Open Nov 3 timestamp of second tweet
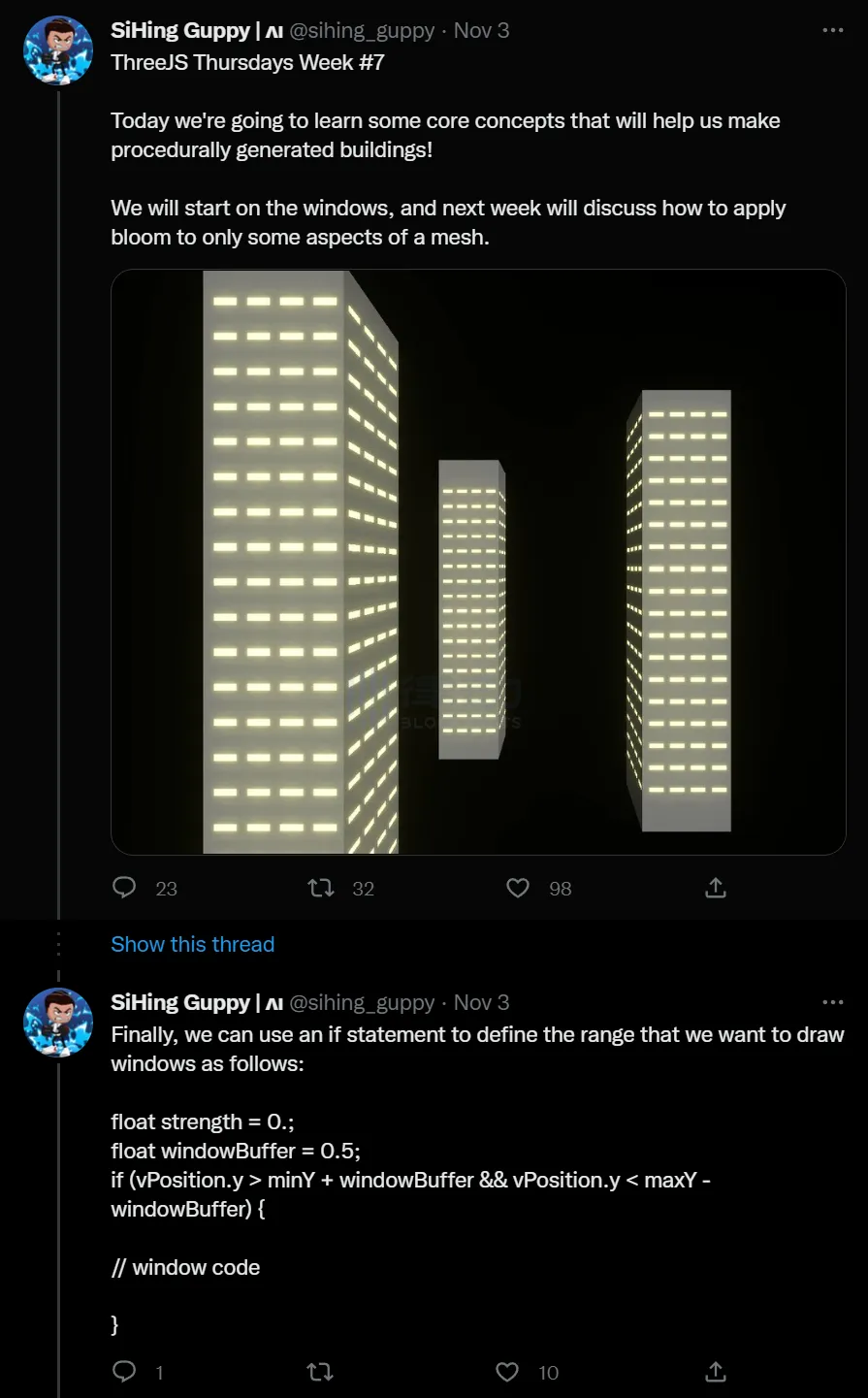 point(481,1002)
